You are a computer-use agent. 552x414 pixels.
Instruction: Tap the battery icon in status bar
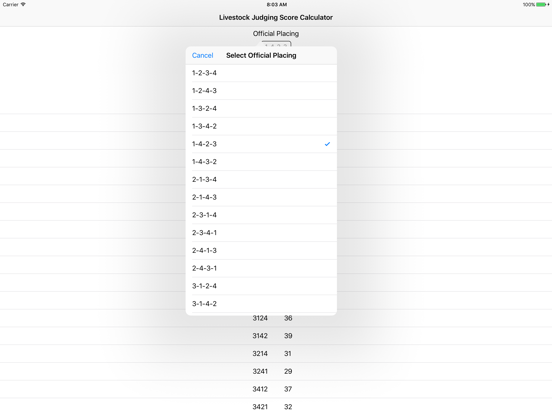(x=542, y=5)
